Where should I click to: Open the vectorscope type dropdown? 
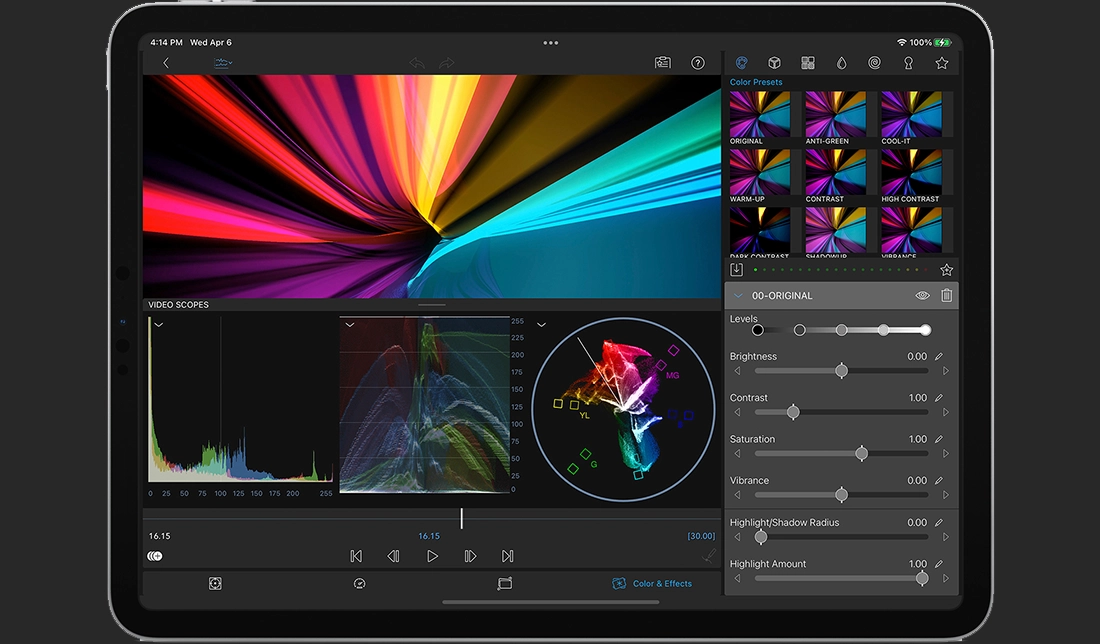pos(541,325)
